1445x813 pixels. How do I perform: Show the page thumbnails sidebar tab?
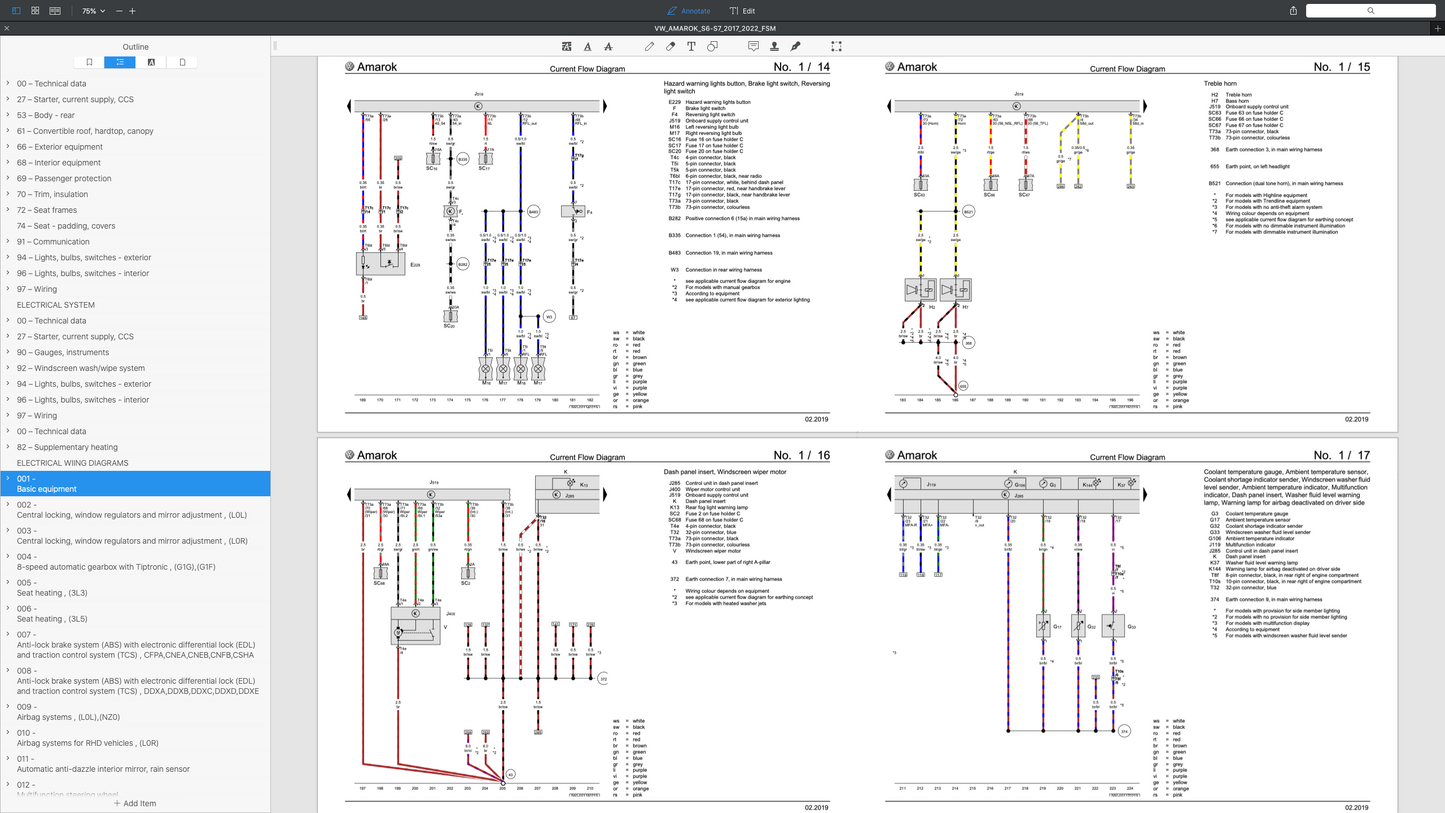click(x=182, y=62)
